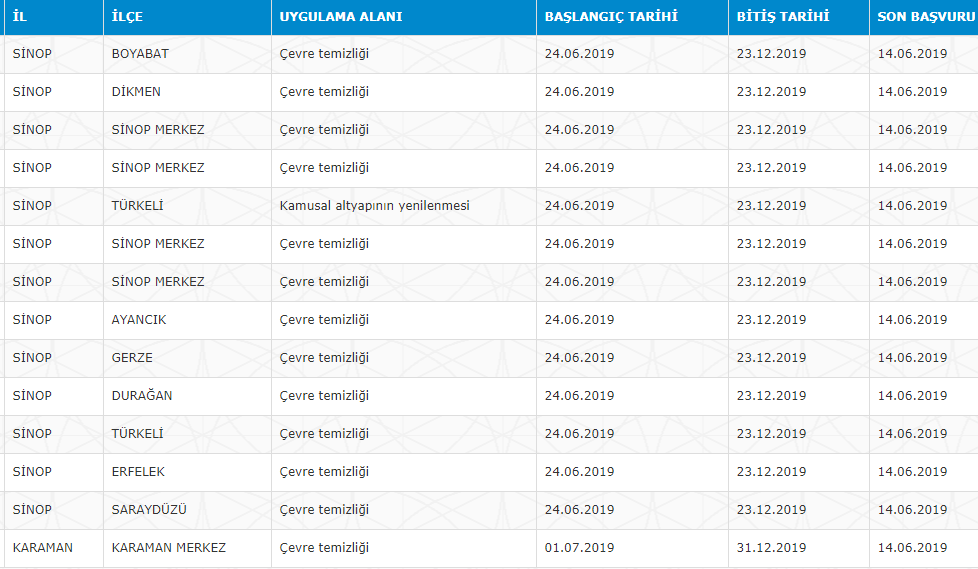This screenshot has height=569, width=978.
Task: Select the Kamusal altyapının yenilenmesi cell
Action: [374, 206]
